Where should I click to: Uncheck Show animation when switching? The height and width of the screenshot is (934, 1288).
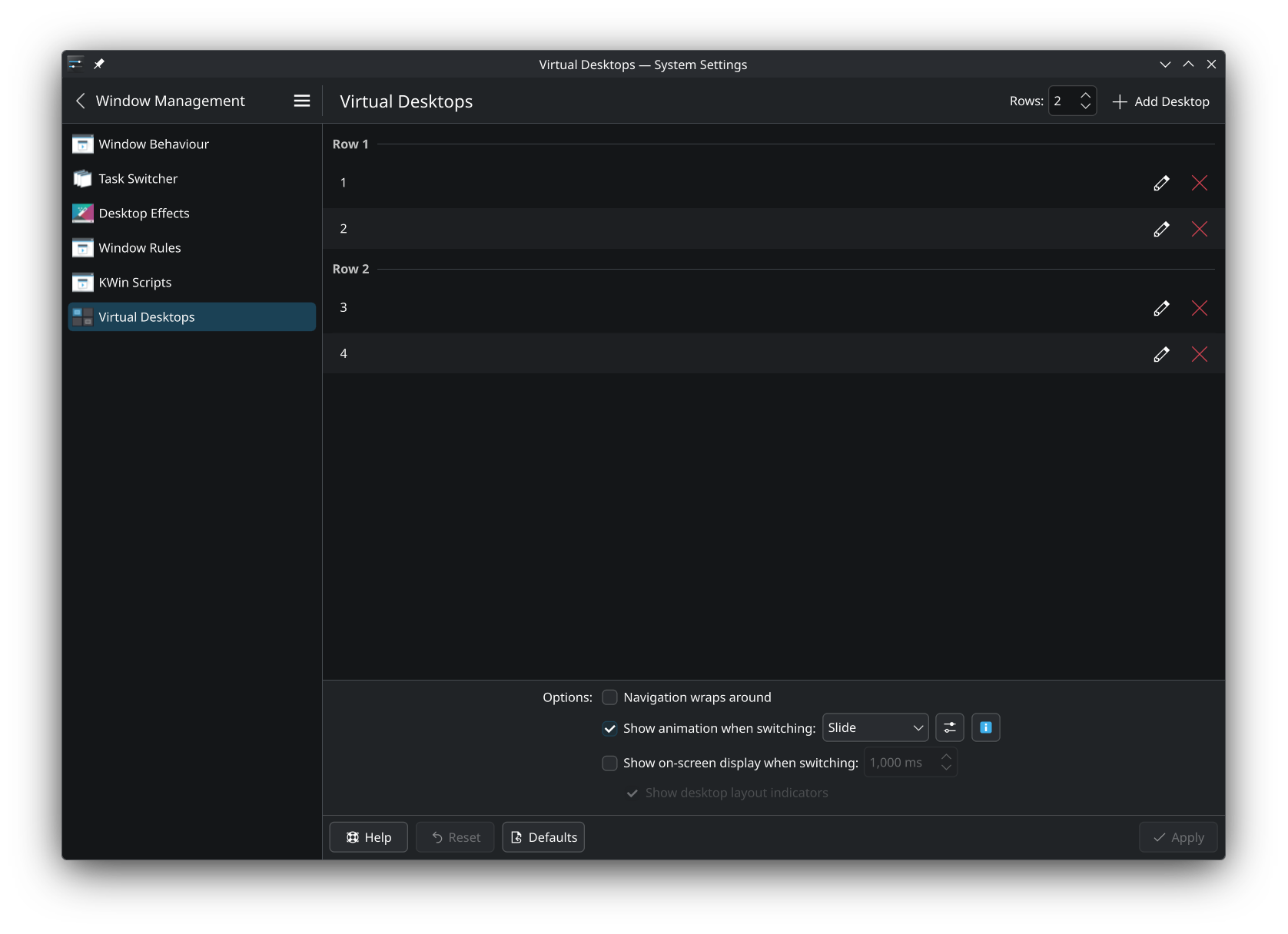click(x=609, y=728)
